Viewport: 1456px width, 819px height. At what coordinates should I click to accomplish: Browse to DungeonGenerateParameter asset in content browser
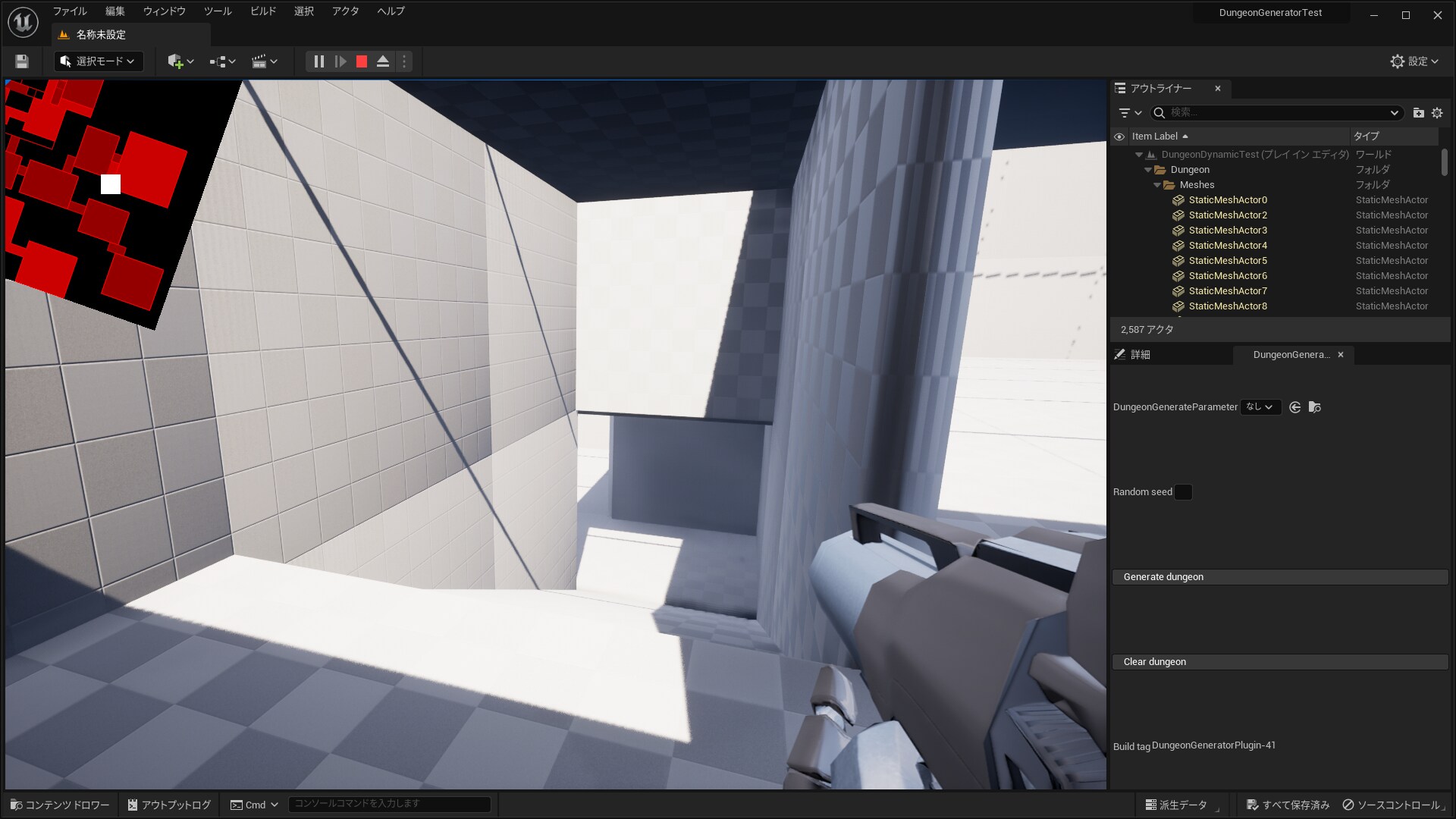(x=1315, y=407)
